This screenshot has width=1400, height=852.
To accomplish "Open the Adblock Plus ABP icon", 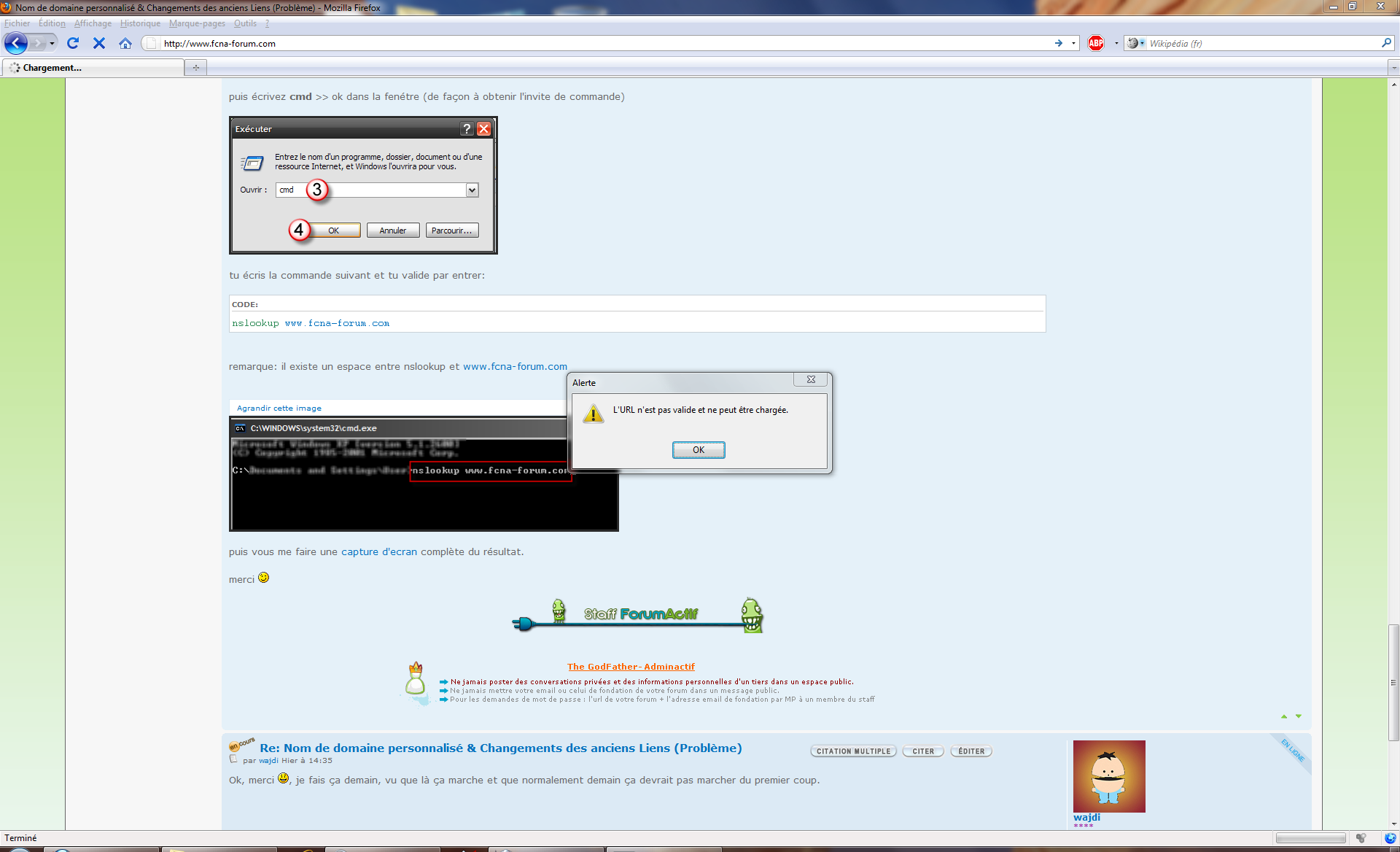I will pyautogui.click(x=1095, y=43).
